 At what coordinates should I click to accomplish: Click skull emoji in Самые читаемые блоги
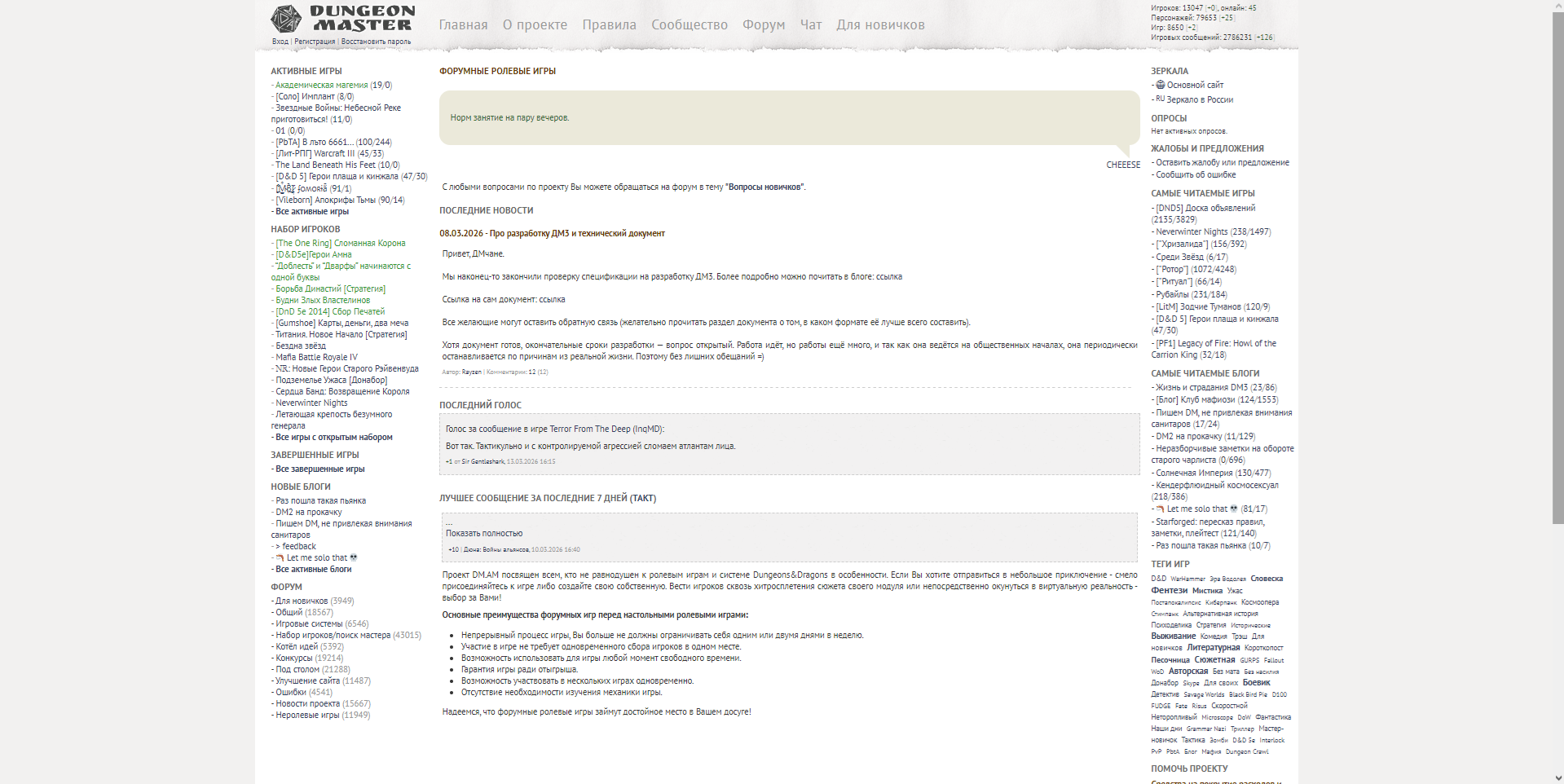click(1234, 509)
